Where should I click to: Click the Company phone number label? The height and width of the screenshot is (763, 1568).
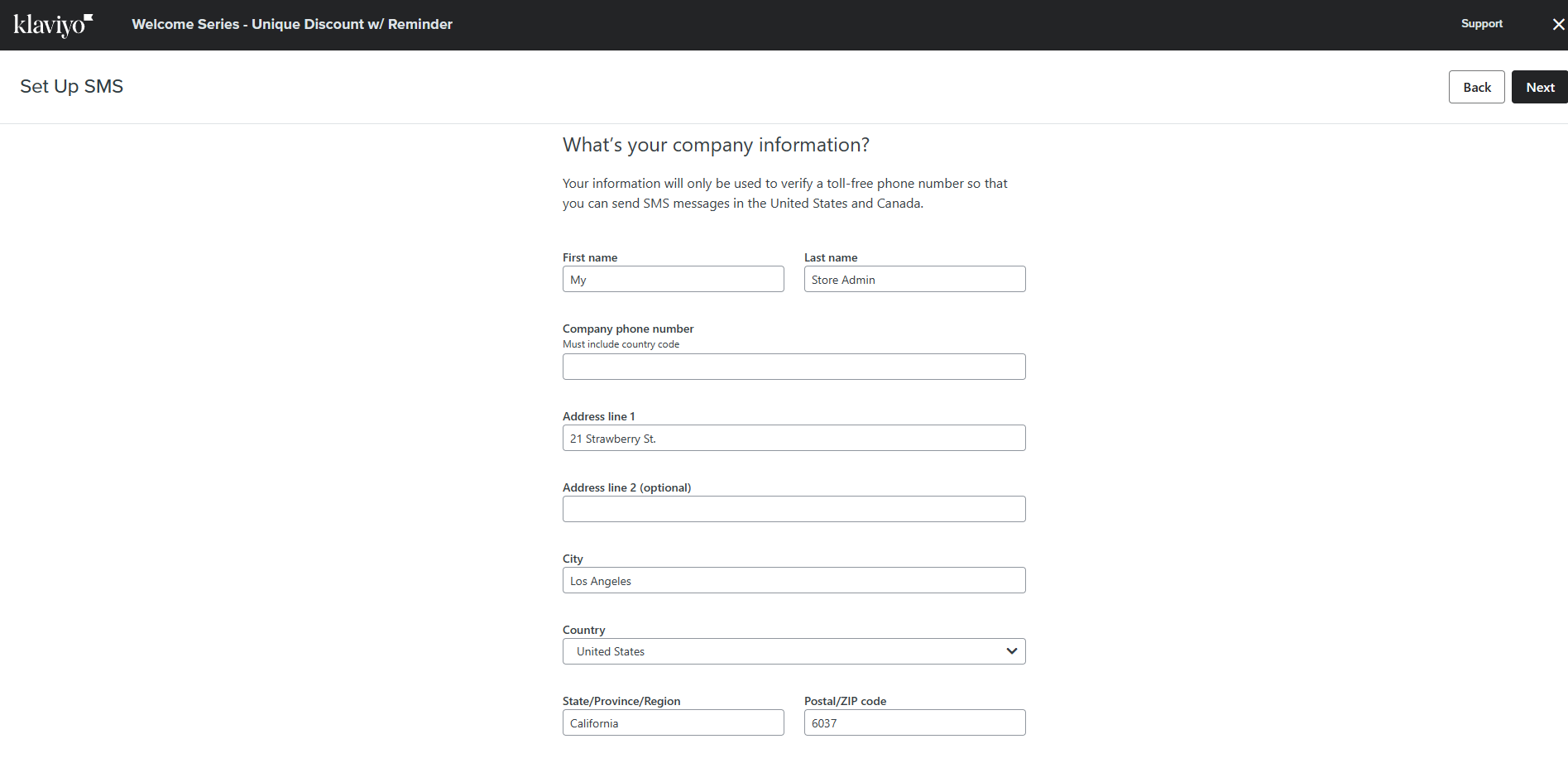(x=628, y=329)
